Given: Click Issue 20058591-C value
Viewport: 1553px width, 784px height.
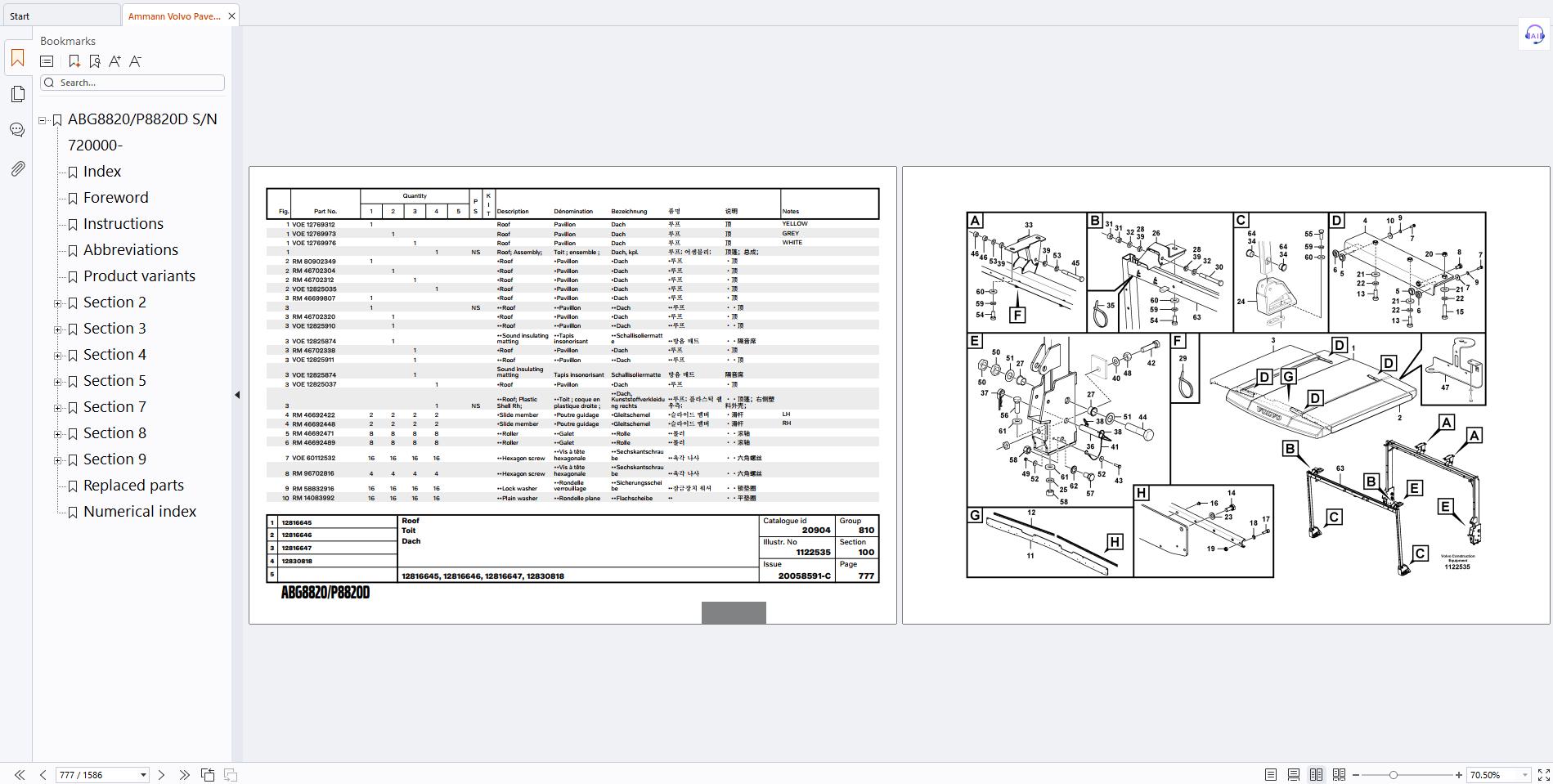Looking at the screenshot, I should (805, 576).
